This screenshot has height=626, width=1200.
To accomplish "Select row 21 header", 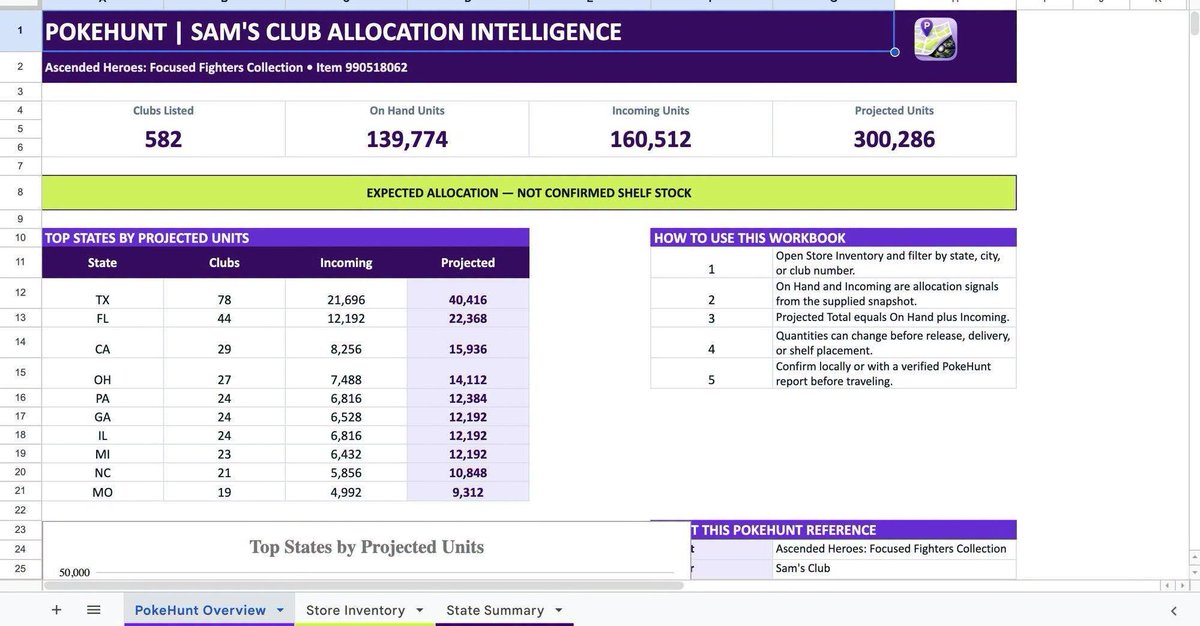I will tap(20, 491).
